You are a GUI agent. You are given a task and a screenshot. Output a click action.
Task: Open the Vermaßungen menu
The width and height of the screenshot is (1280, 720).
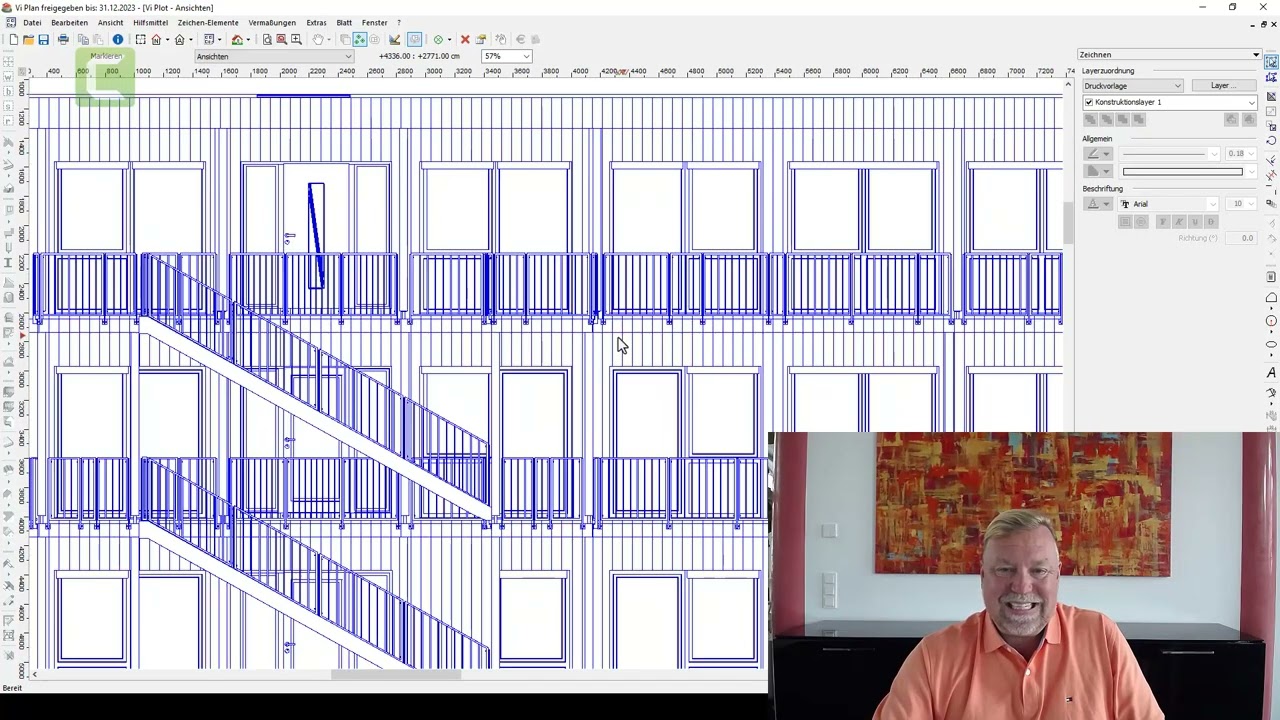tap(272, 22)
